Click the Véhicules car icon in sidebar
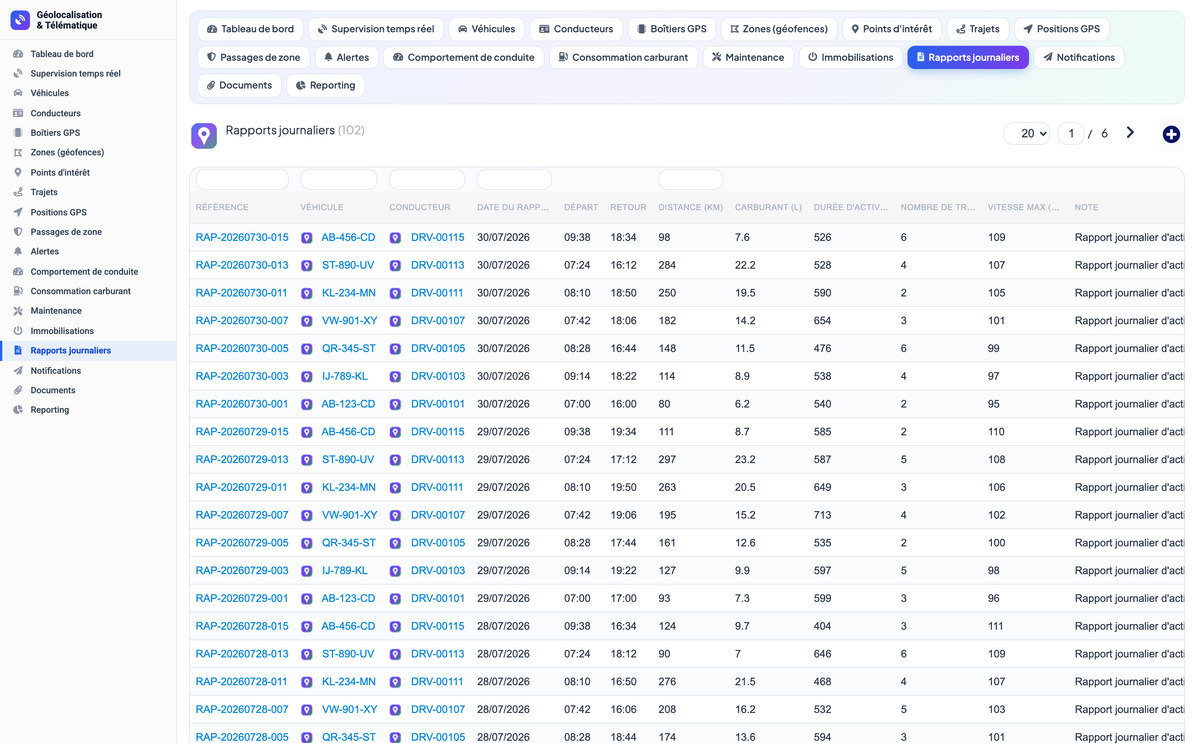The image size is (1200, 743). tap(18, 93)
